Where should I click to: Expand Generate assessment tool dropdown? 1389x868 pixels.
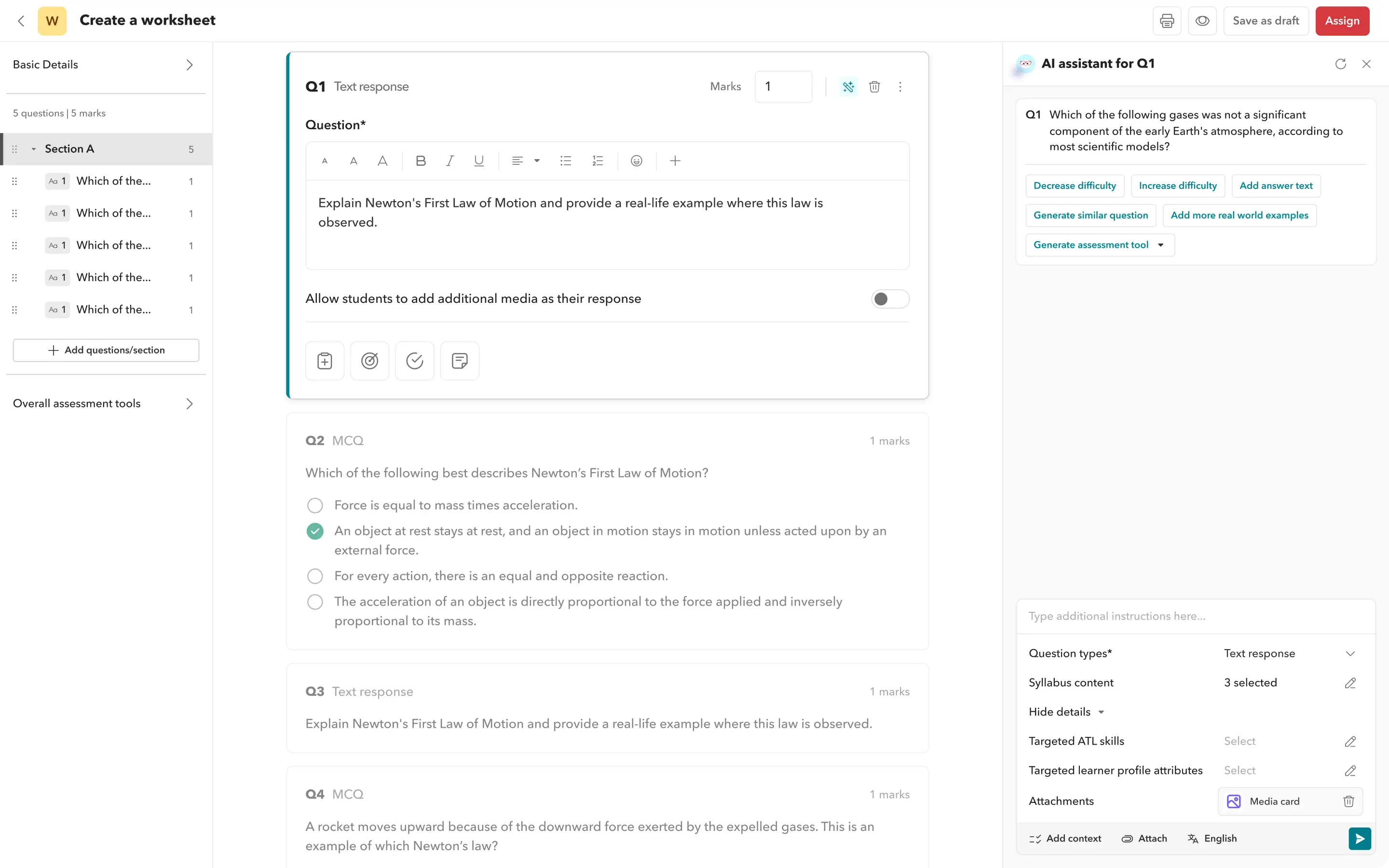tap(1160, 245)
